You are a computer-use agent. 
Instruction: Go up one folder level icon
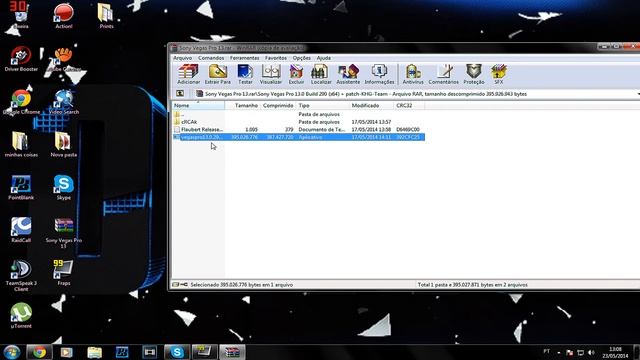180,94
